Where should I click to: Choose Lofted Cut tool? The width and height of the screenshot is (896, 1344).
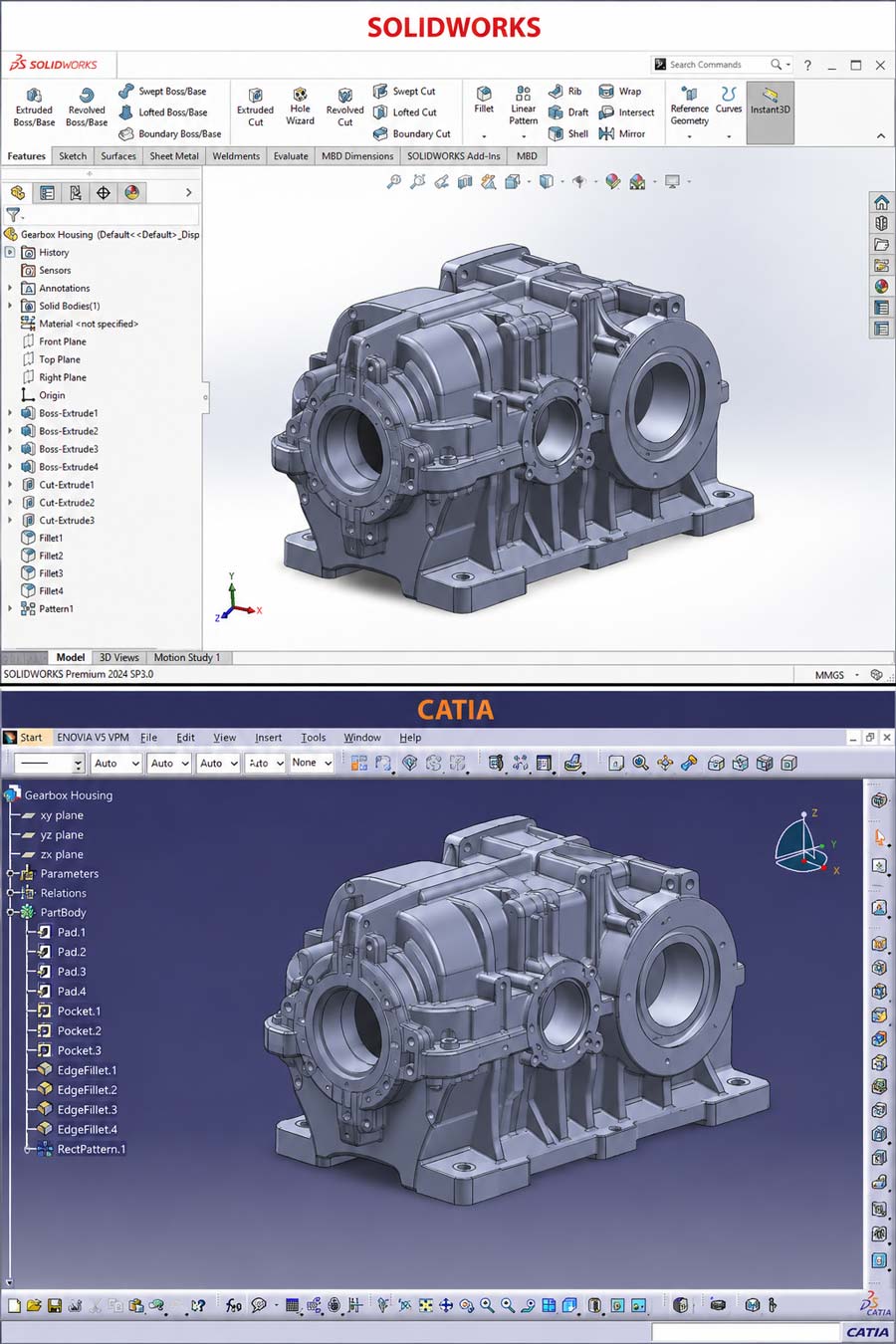(405, 112)
